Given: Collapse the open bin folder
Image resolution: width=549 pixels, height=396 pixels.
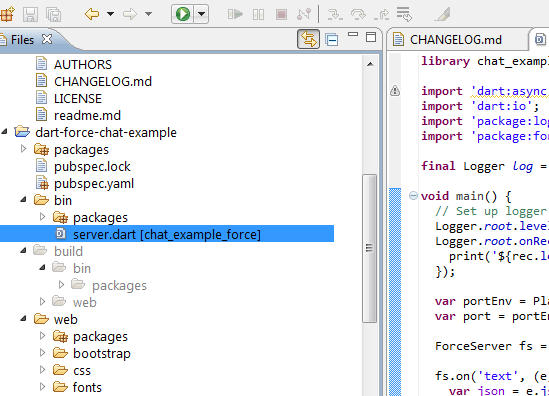Looking at the screenshot, I should tap(23, 200).
